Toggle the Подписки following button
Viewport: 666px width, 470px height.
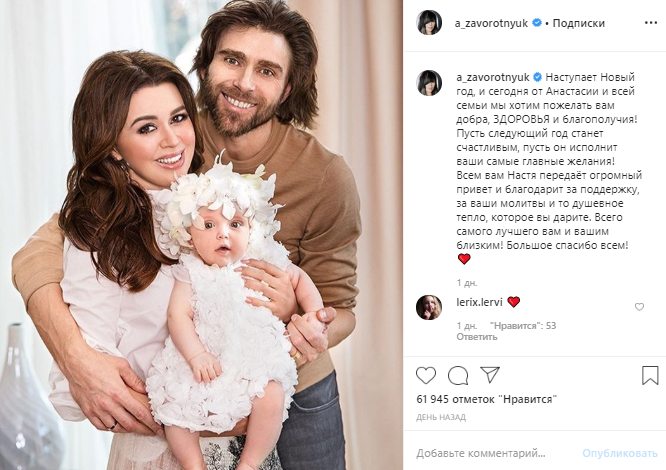click(x=579, y=23)
